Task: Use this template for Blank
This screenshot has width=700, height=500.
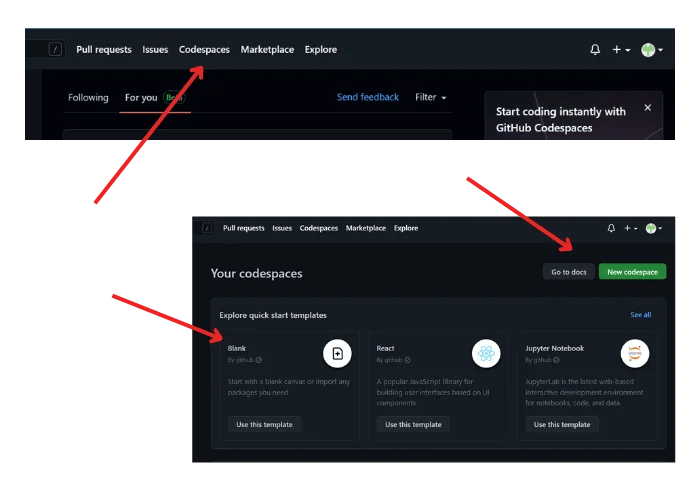Action: (264, 425)
